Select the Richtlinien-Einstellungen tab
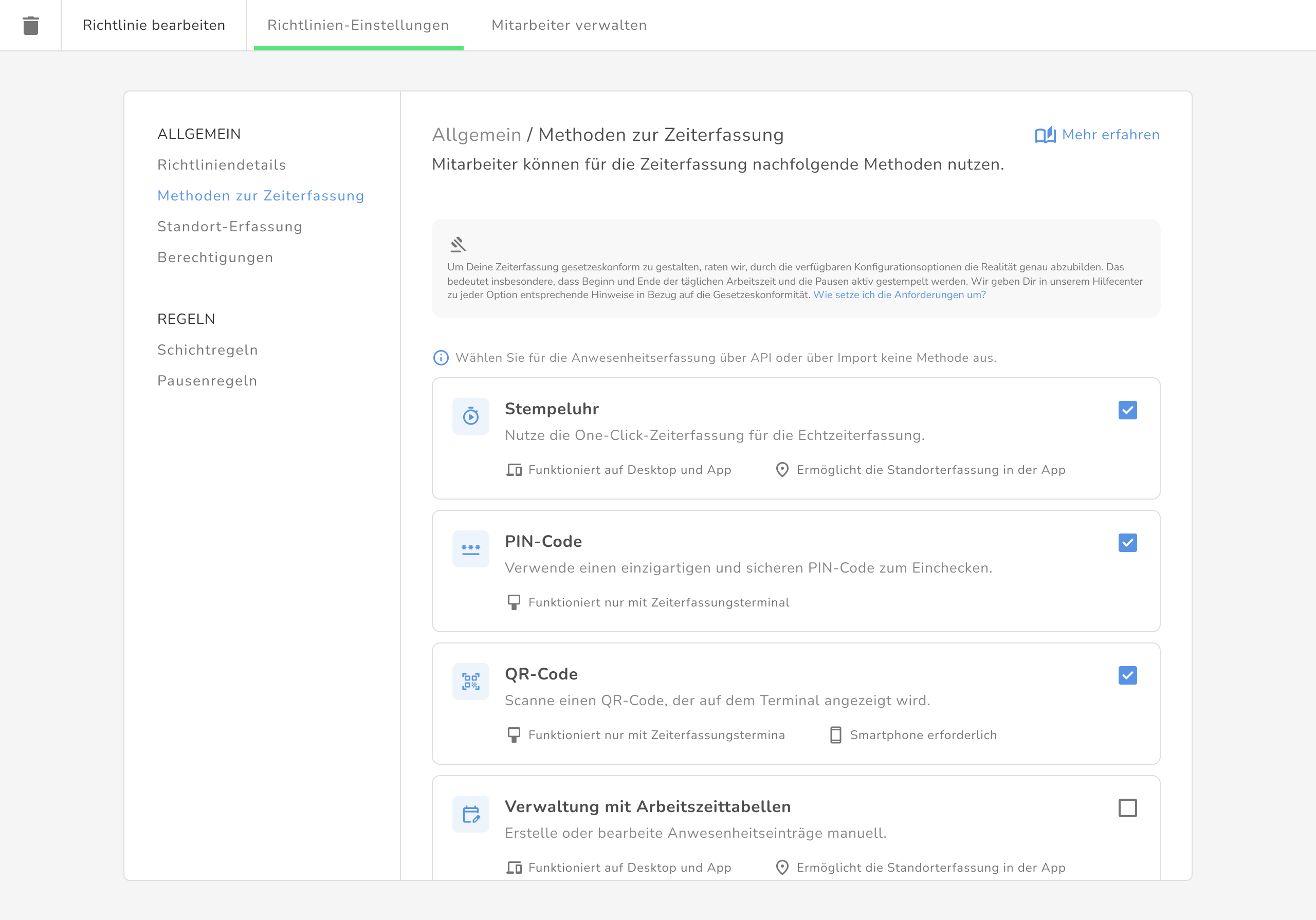Screen dimensions: 1316x920 pos(358,25)
